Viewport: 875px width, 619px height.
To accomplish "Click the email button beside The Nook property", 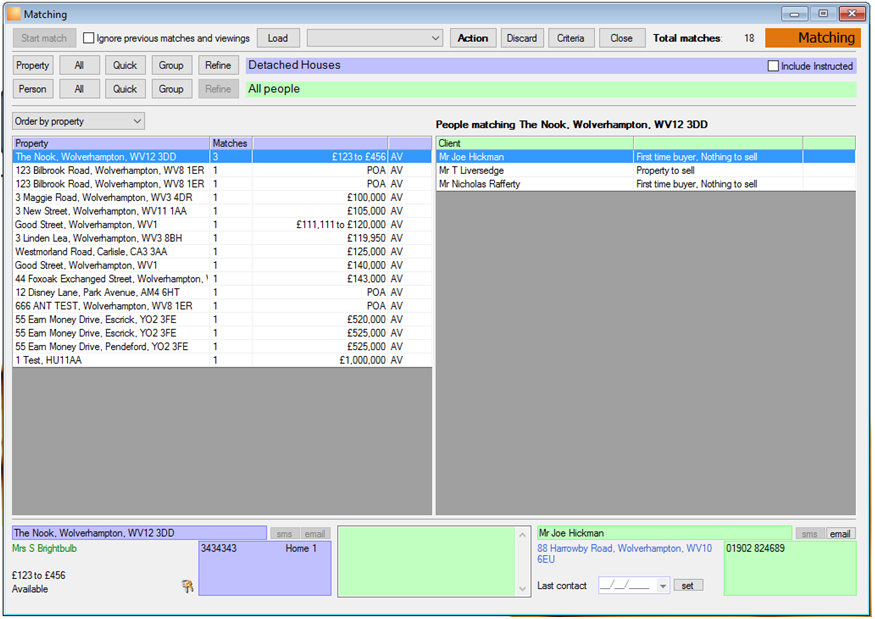I will click(315, 534).
